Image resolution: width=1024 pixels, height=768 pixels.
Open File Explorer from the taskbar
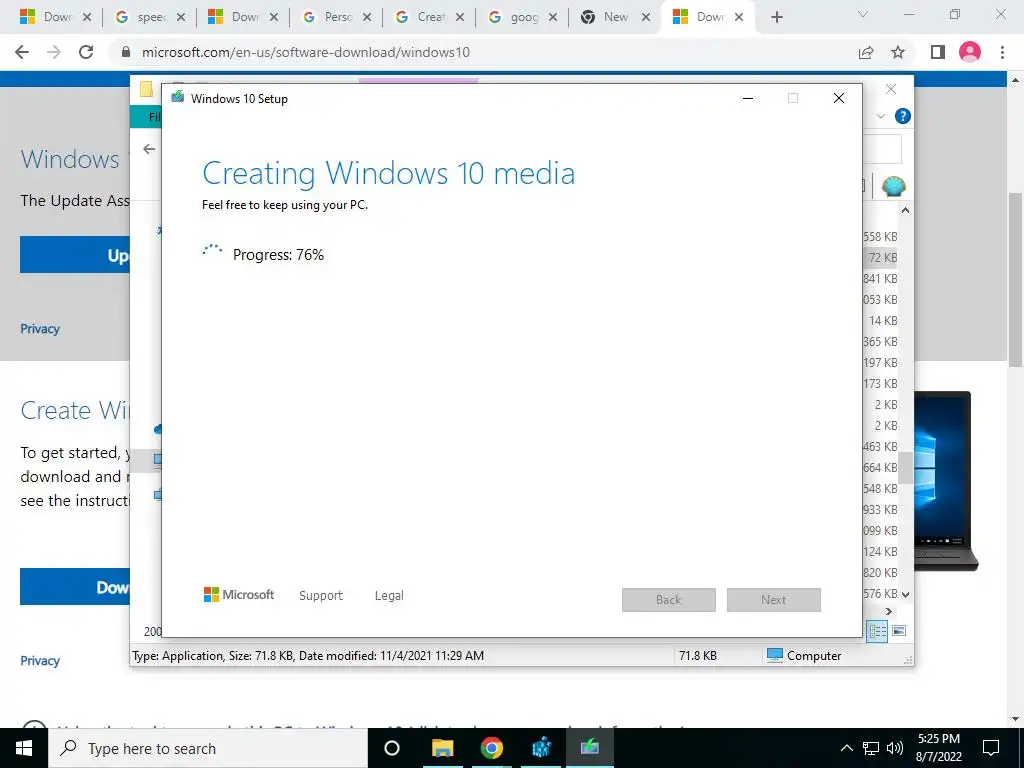click(x=442, y=748)
